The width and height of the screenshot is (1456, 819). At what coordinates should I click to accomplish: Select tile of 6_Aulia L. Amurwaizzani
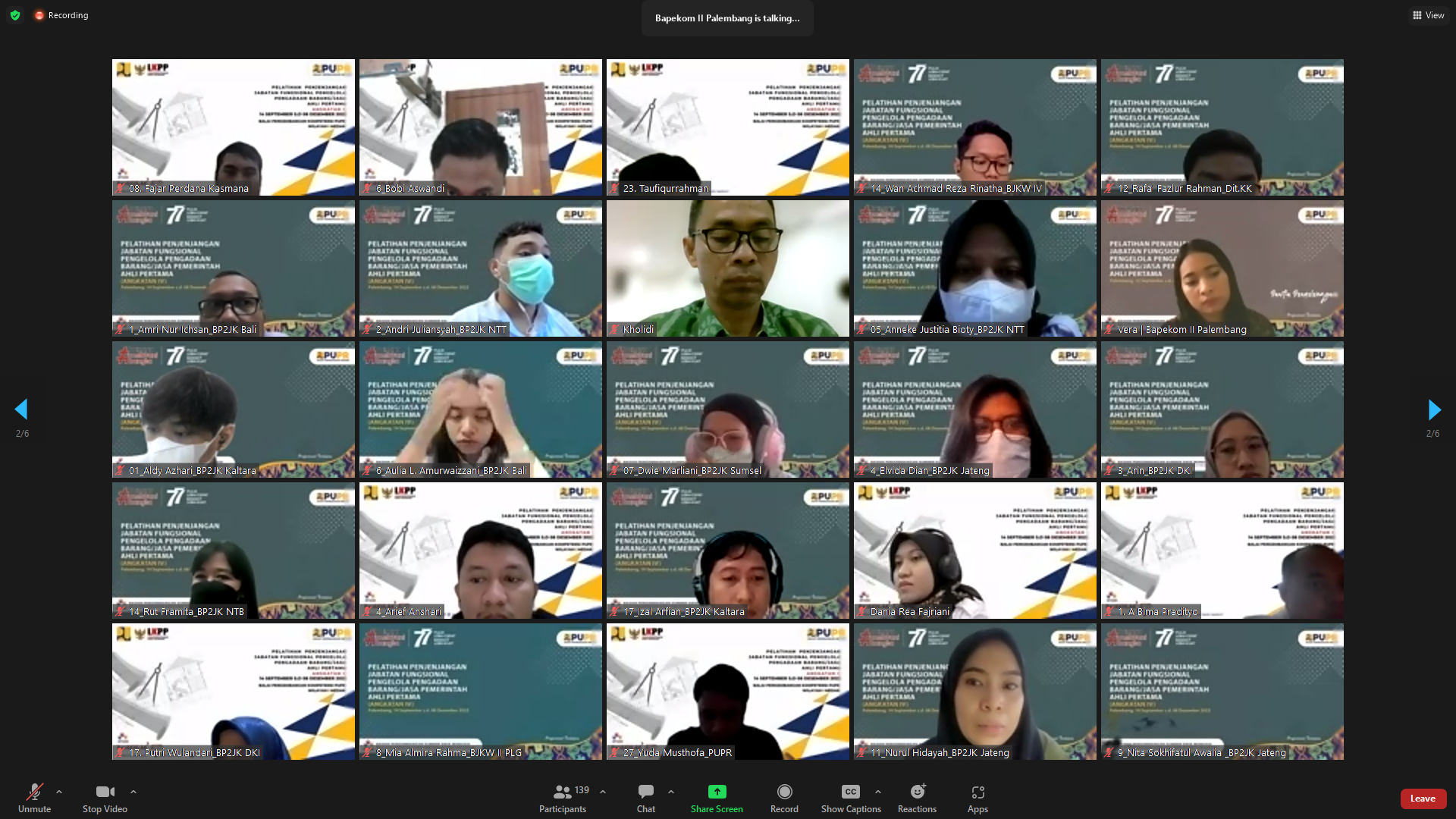click(481, 409)
